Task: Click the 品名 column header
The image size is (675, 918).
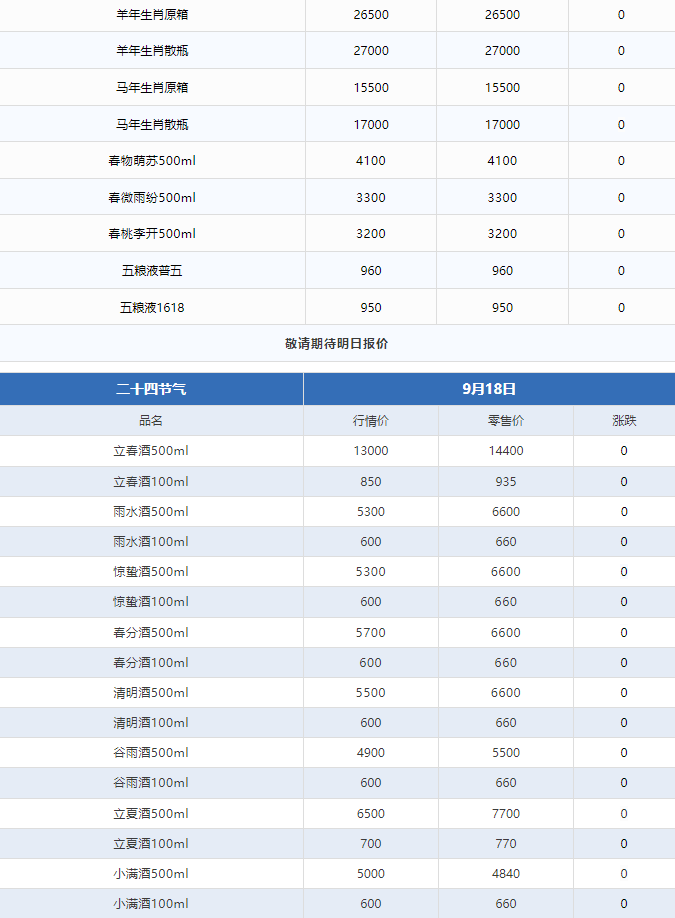Action: 151,420
